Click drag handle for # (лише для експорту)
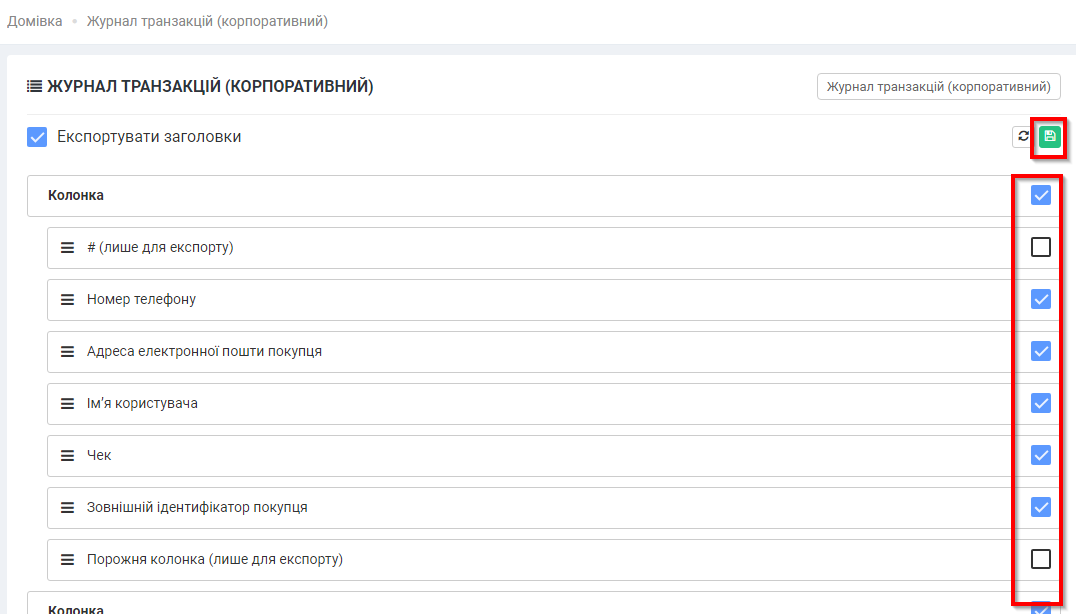The width and height of the screenshot is (1076, 614). (x=68, y=247)
